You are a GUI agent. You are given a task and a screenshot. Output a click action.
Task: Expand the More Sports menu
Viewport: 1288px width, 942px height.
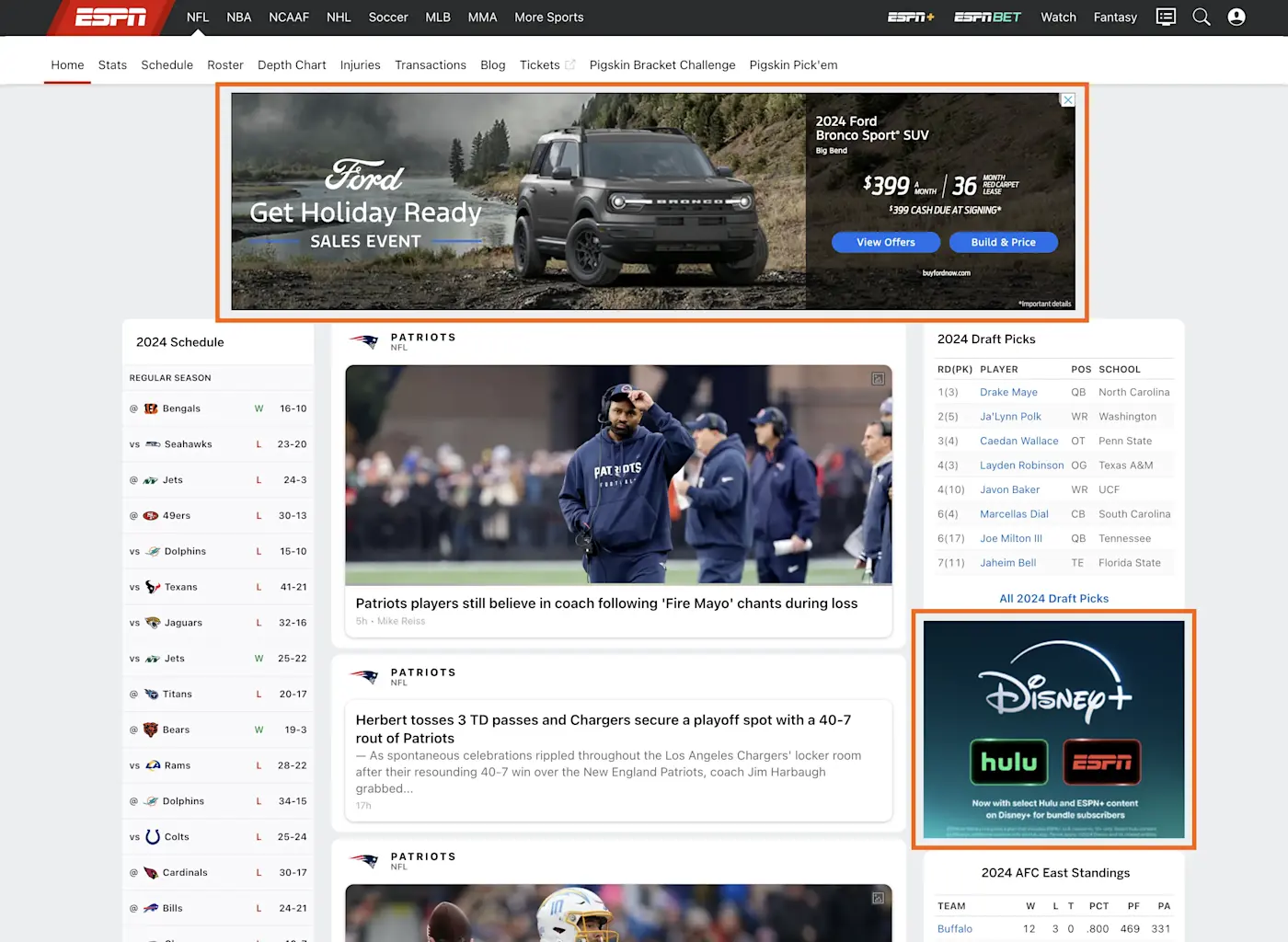549,17
